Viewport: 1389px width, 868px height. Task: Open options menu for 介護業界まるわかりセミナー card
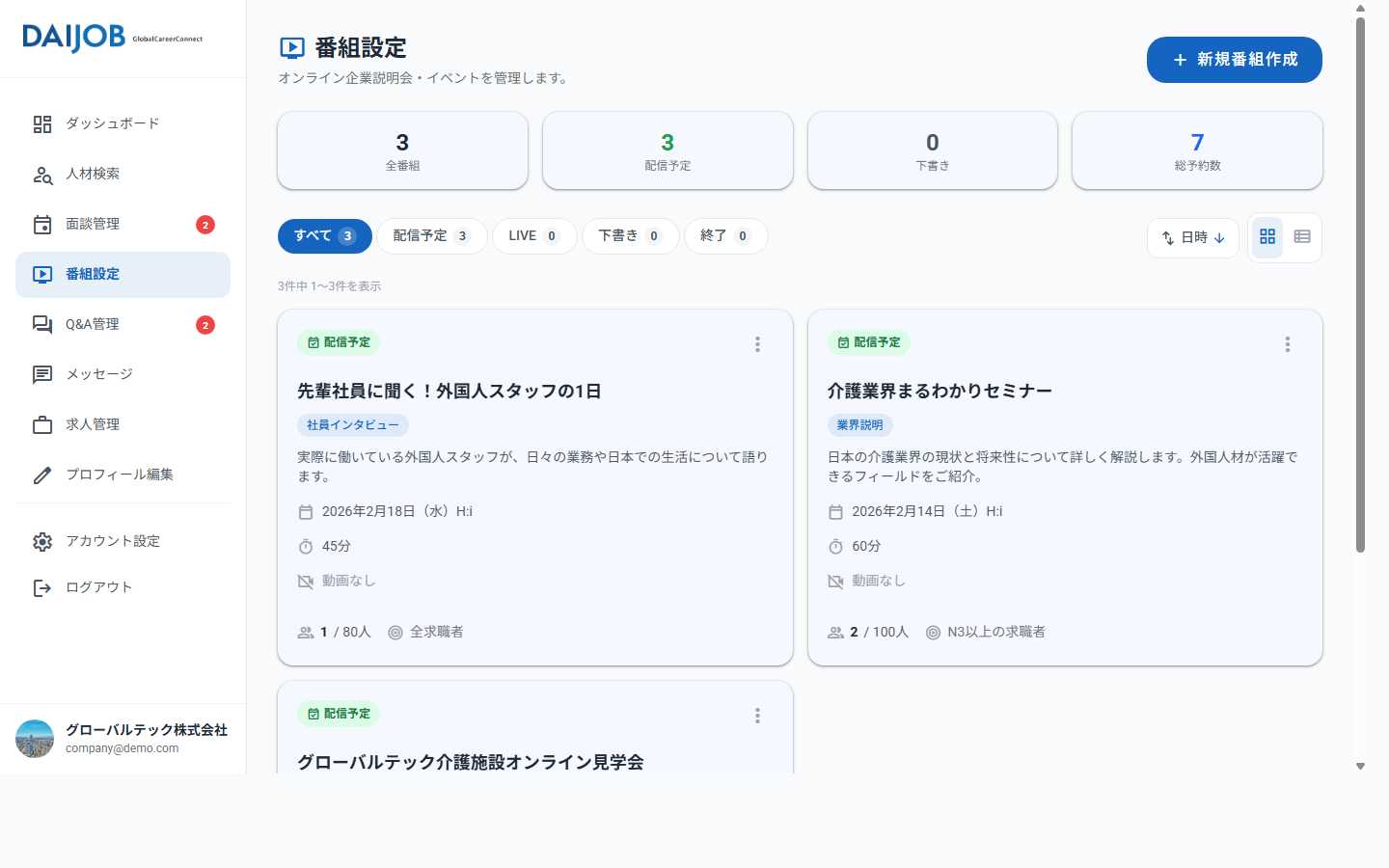pyautogui.click(x=1287, y=344)
